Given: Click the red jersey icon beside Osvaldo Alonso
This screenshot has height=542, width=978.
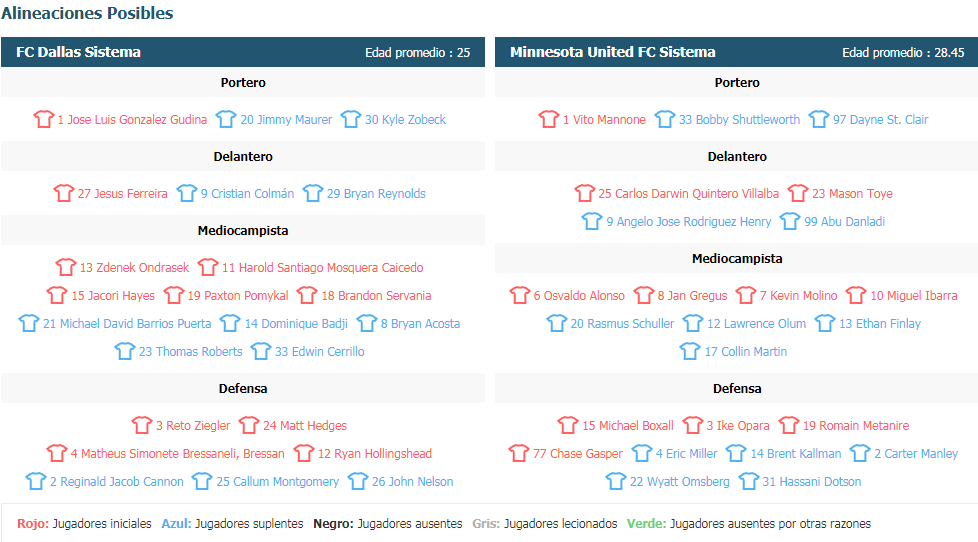Looking at the screenshot, I should pyautogui.click(x=520, y=294).
